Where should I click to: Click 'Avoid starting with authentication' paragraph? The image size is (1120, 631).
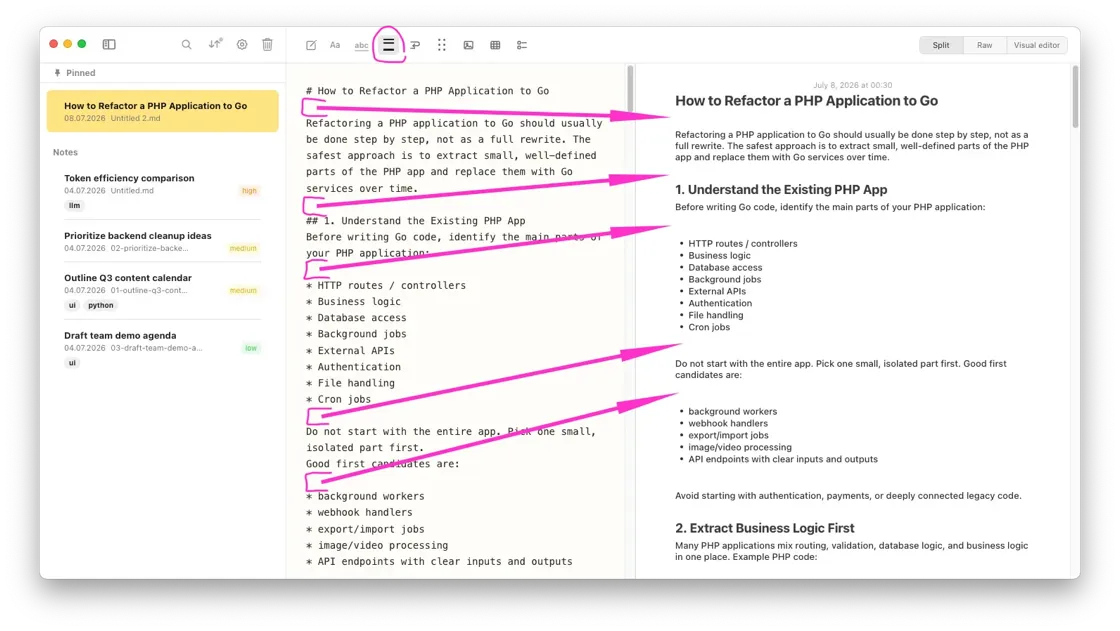point(848,496)
